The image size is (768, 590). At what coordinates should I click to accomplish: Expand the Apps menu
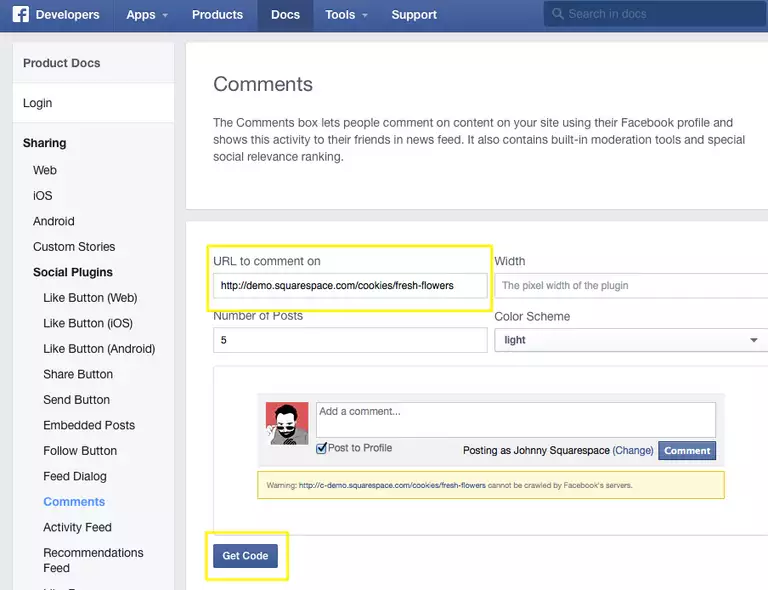pos(146,15)
